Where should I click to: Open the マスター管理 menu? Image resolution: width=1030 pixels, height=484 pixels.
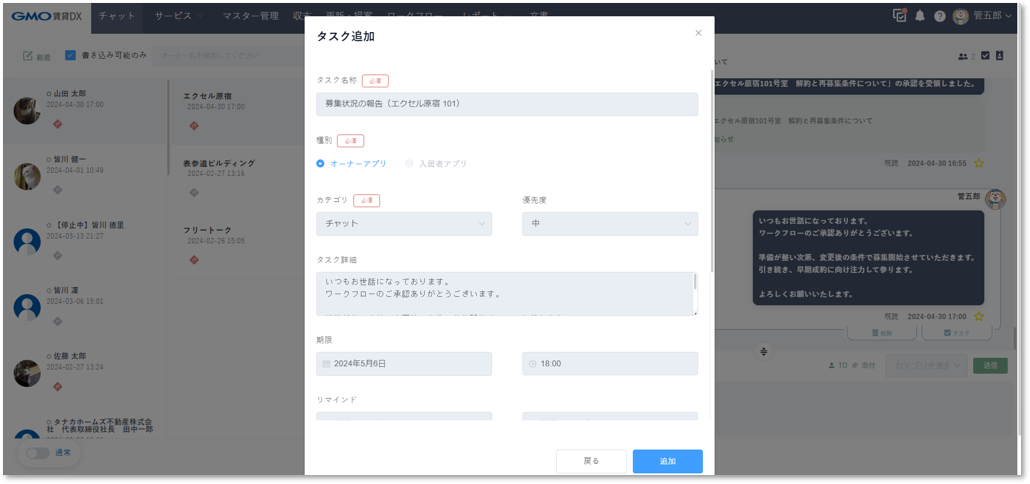tap(250, 16)
